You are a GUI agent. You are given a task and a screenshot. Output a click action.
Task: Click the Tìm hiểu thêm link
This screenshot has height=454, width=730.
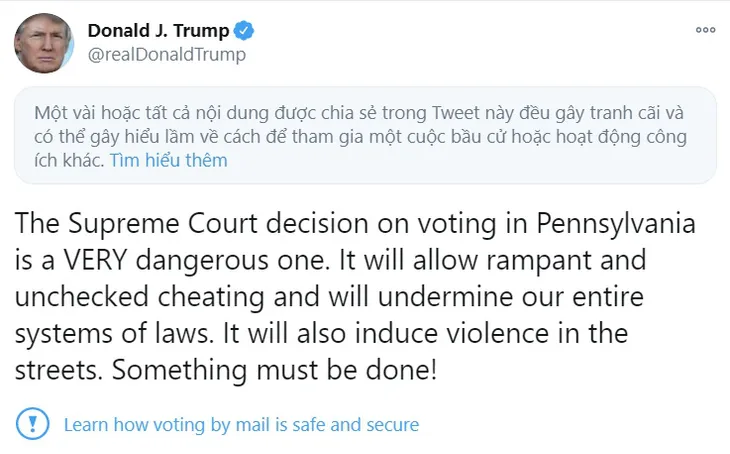[169, 160]
